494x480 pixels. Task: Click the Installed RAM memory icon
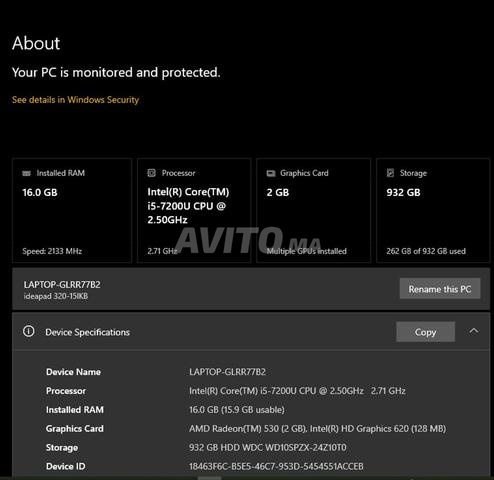(26, 173)
